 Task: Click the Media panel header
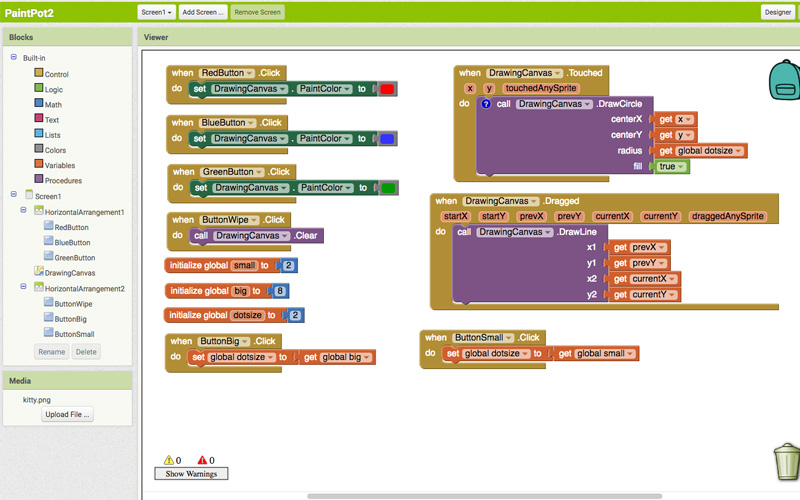click(x=67, y=381)
